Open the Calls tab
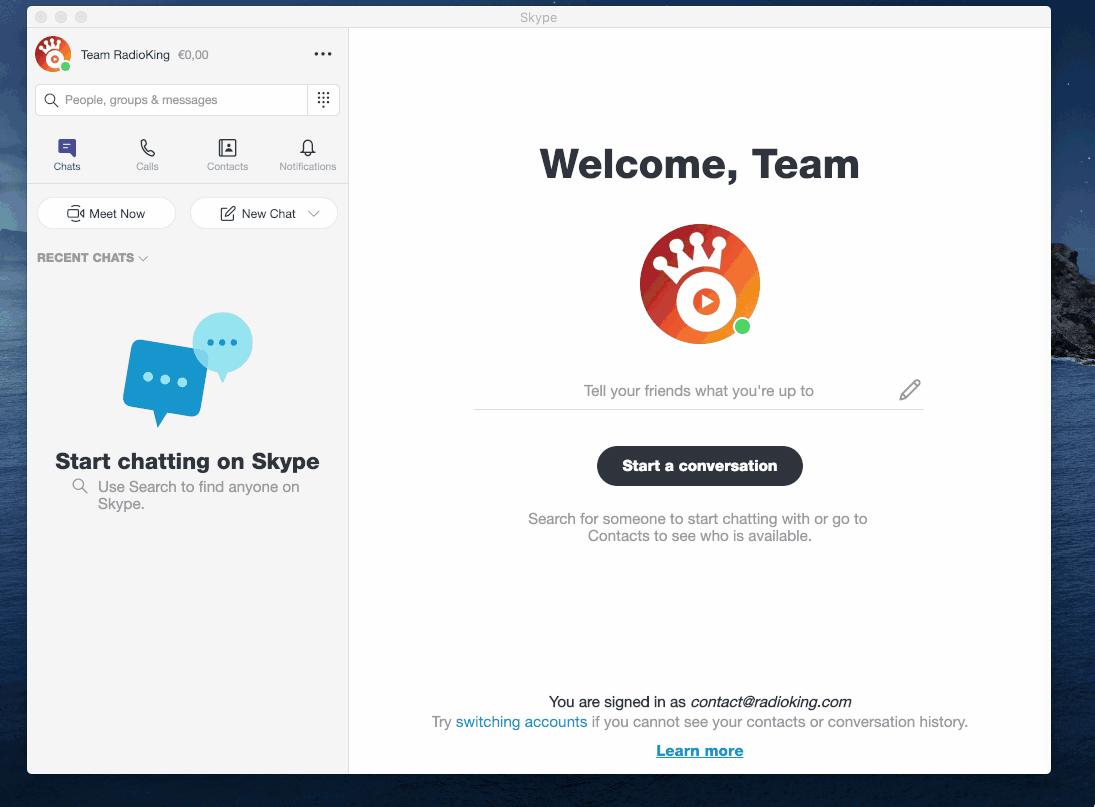 (x=147, y=155)
